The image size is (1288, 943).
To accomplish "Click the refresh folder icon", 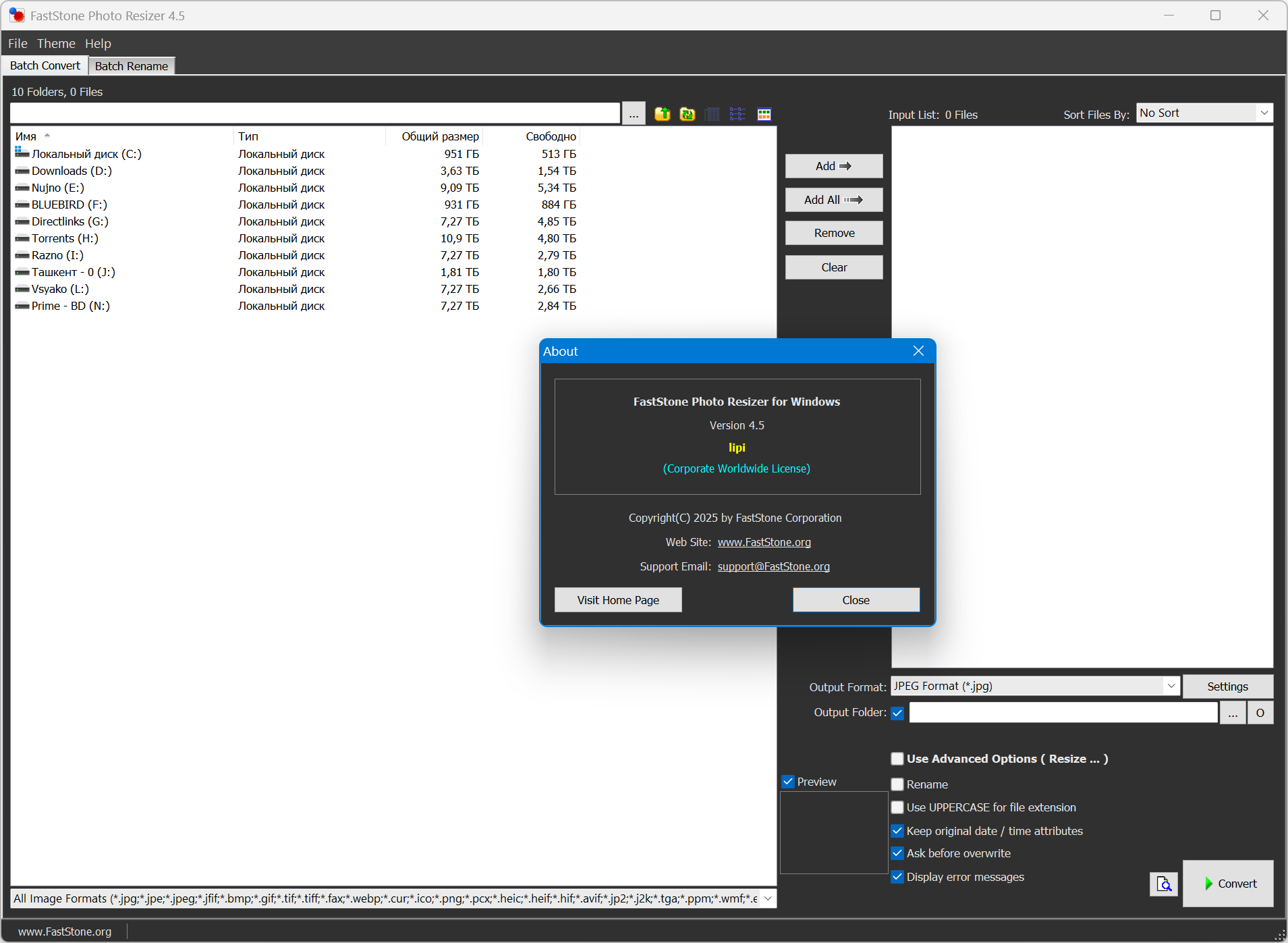I will 687,114.
